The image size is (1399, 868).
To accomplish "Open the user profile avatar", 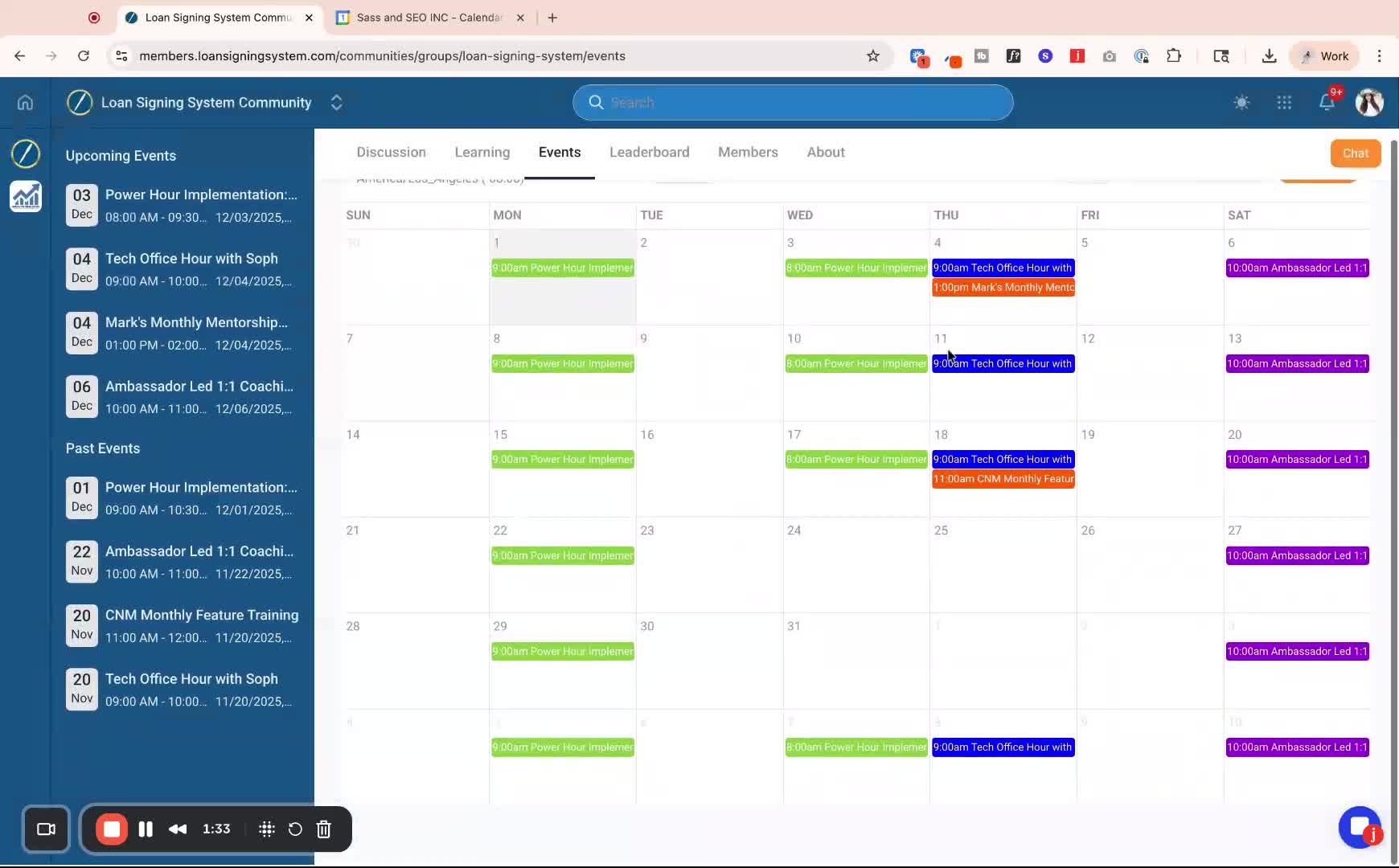I will (x=1369, y=102).
